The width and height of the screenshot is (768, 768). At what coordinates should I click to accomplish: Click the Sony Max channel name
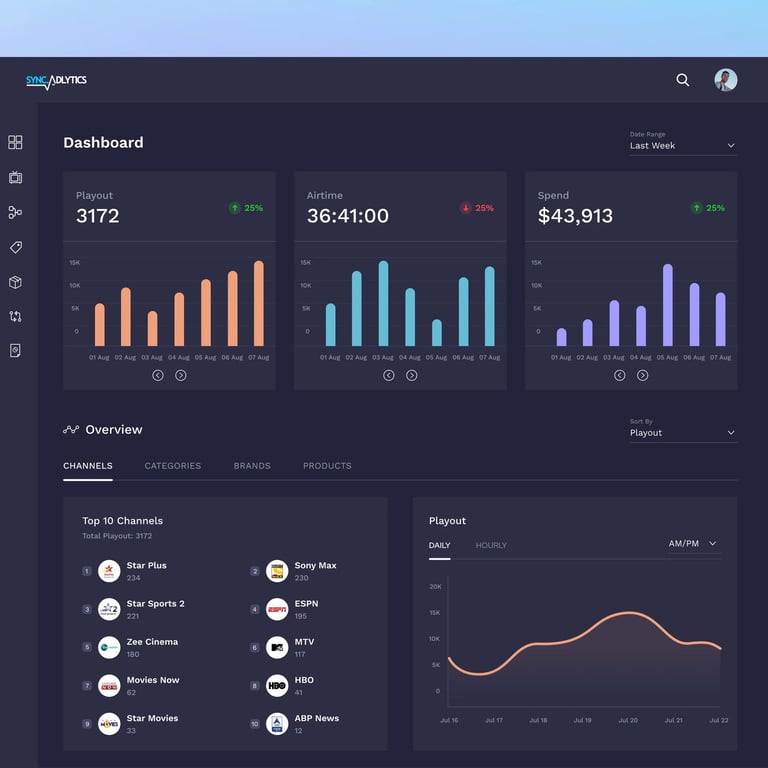click(x=315, y=565)
